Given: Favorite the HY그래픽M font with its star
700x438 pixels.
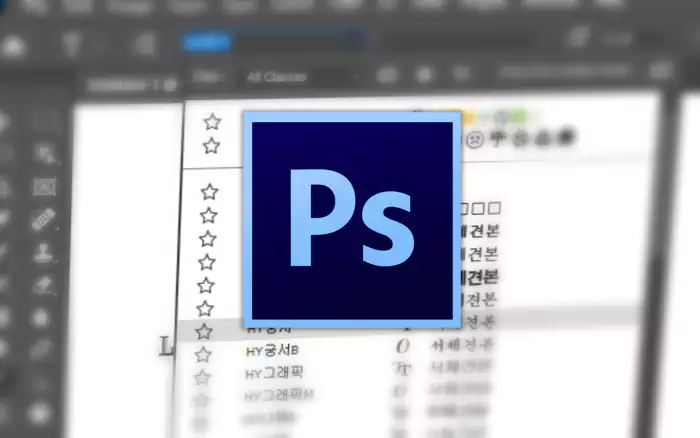Looking at the screenshot, I should [x=200, y=400].
